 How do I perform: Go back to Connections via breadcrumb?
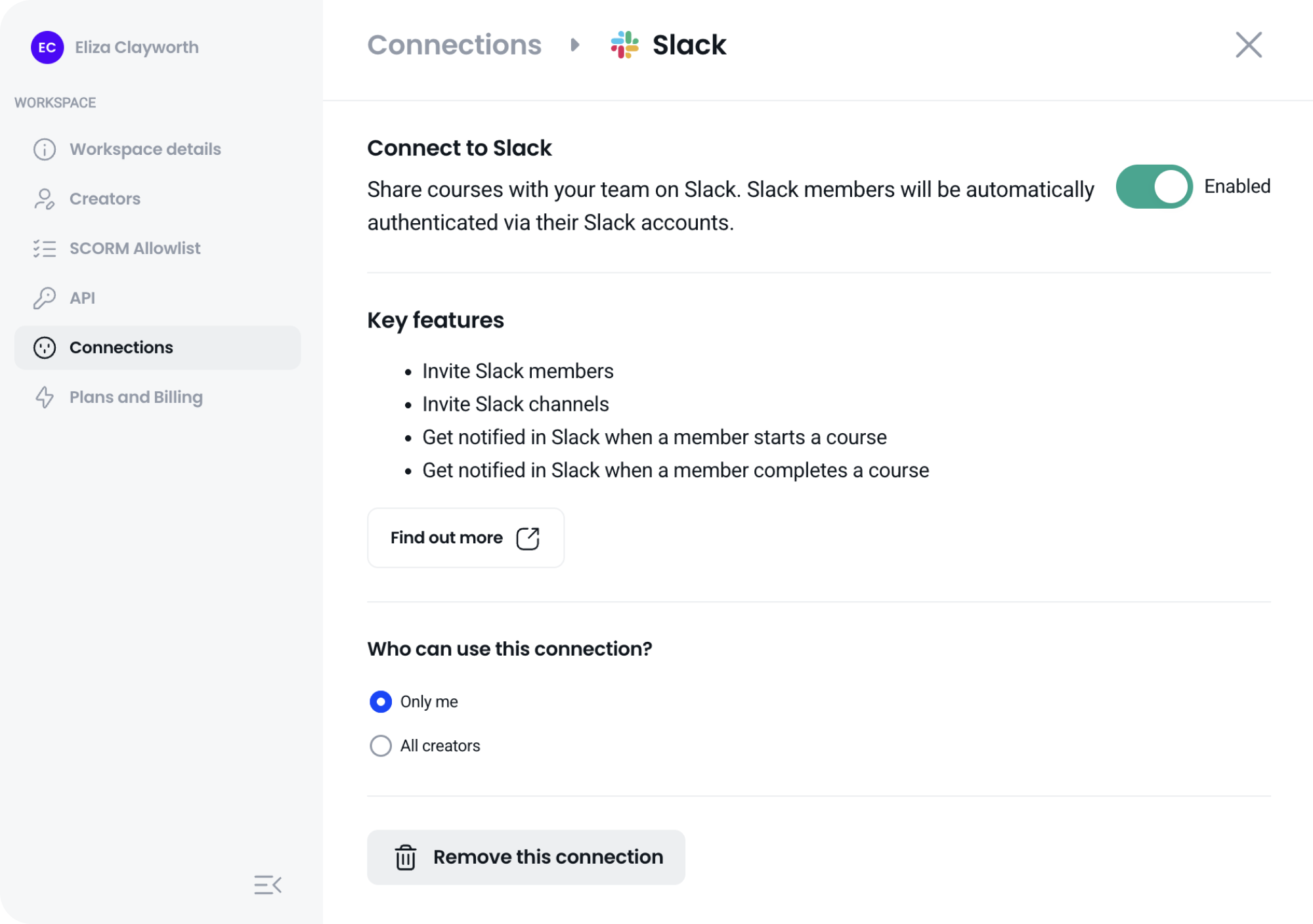[454, 45]
